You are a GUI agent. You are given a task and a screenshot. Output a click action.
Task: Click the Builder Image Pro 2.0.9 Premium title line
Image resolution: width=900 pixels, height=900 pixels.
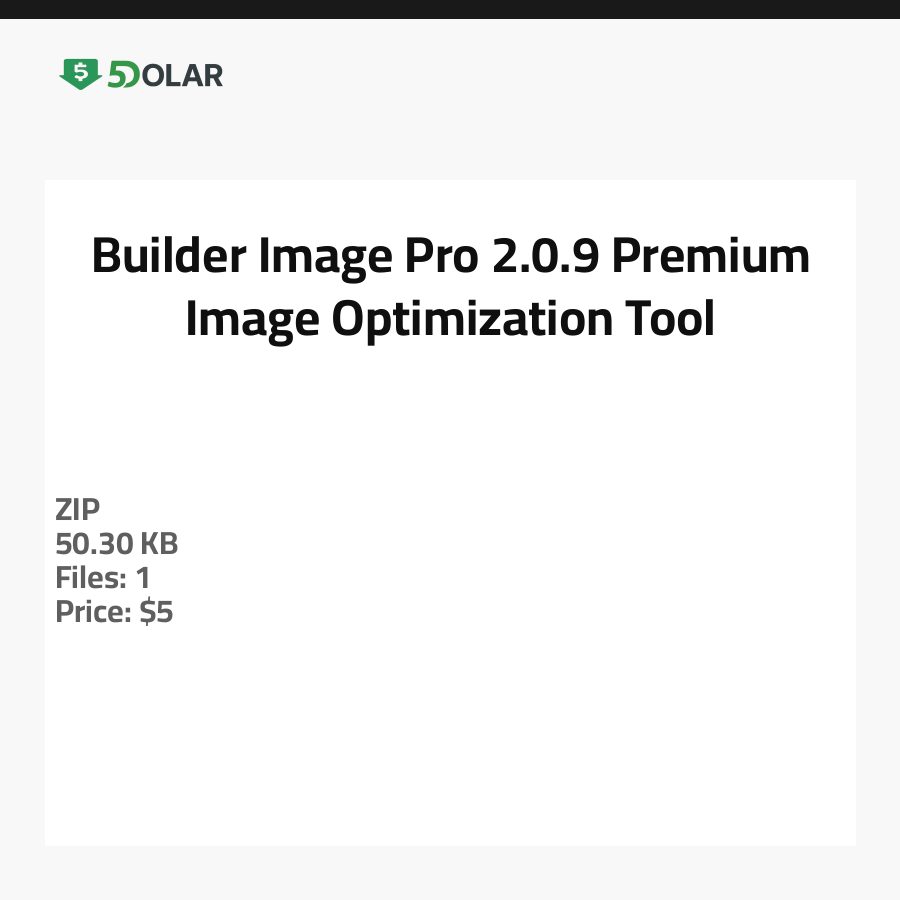tap(450, 256)
